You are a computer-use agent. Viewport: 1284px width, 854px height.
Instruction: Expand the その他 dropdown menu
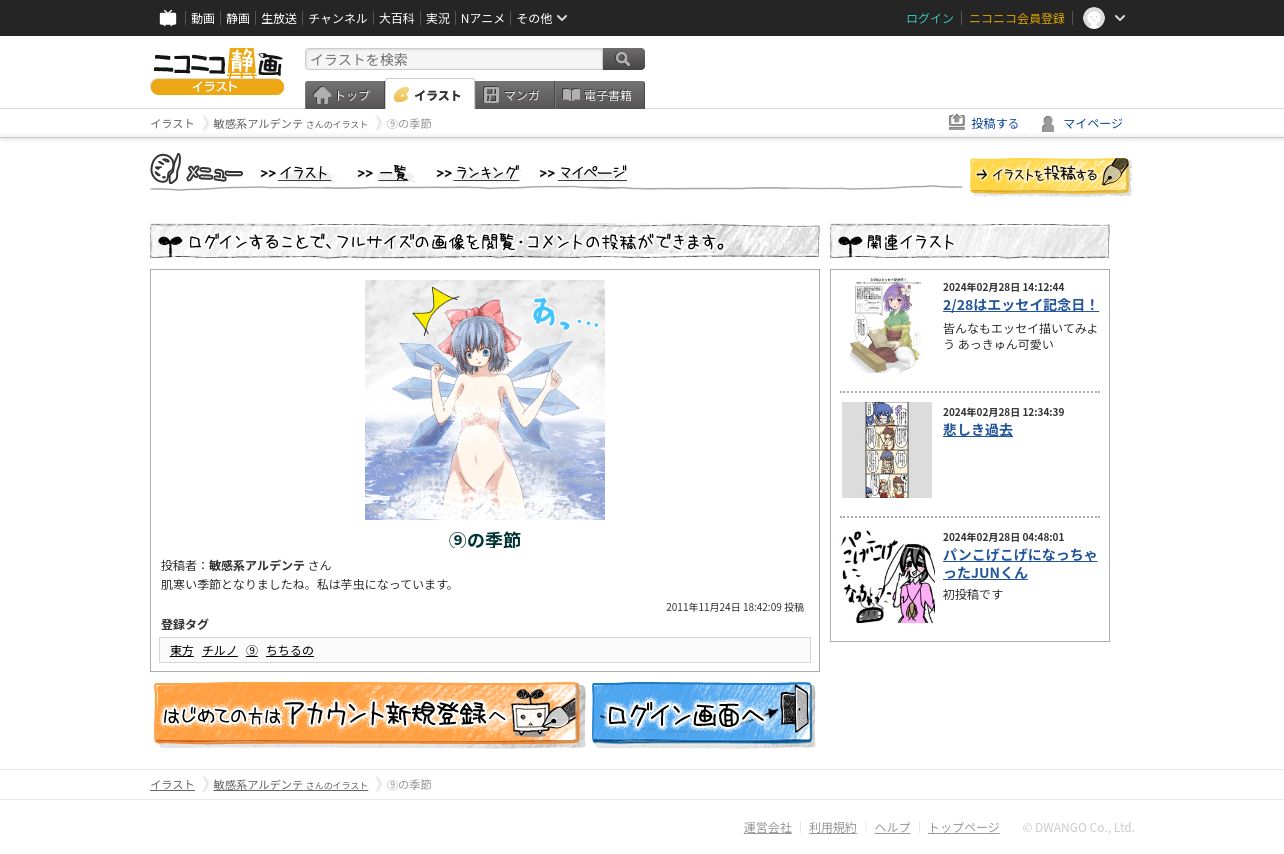coord(542,18)
